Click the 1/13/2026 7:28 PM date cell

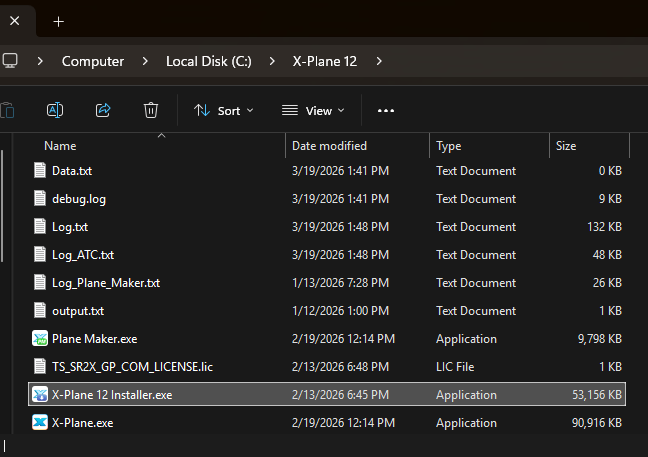(340, 283)
